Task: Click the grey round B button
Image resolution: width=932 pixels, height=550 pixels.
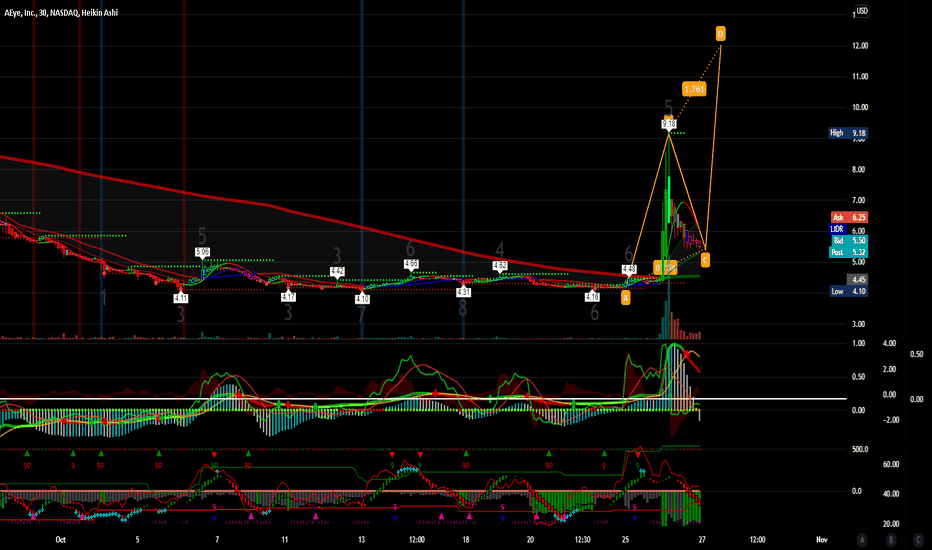Action: click(890, 540)
